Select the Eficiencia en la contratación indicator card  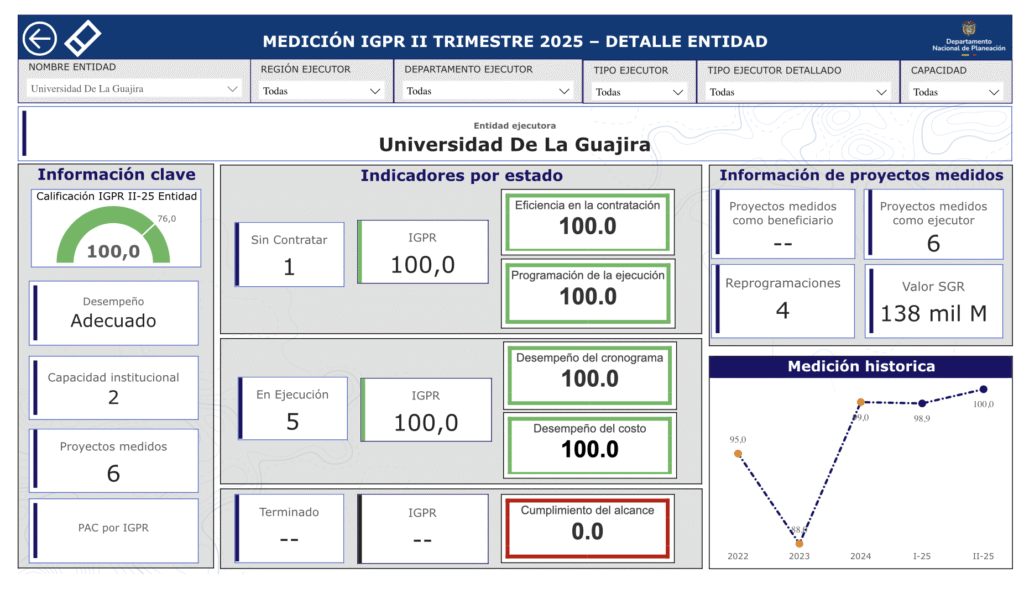[x=588, y=221]
